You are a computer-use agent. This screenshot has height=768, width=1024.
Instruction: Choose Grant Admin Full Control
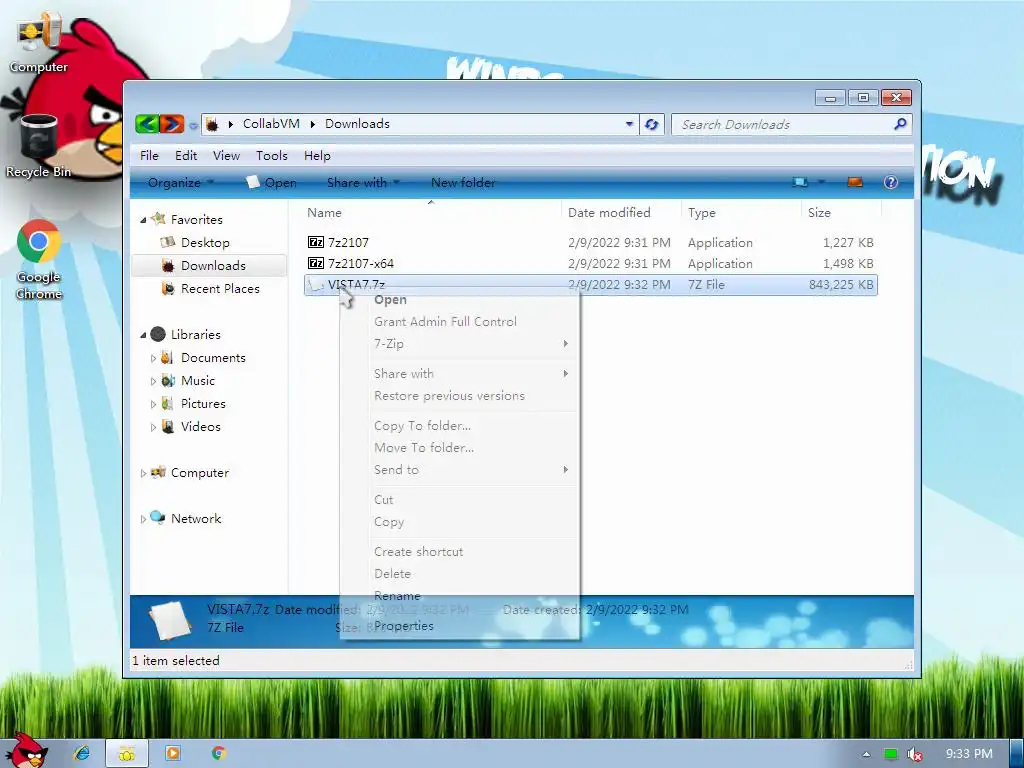(x=445, y=321)
